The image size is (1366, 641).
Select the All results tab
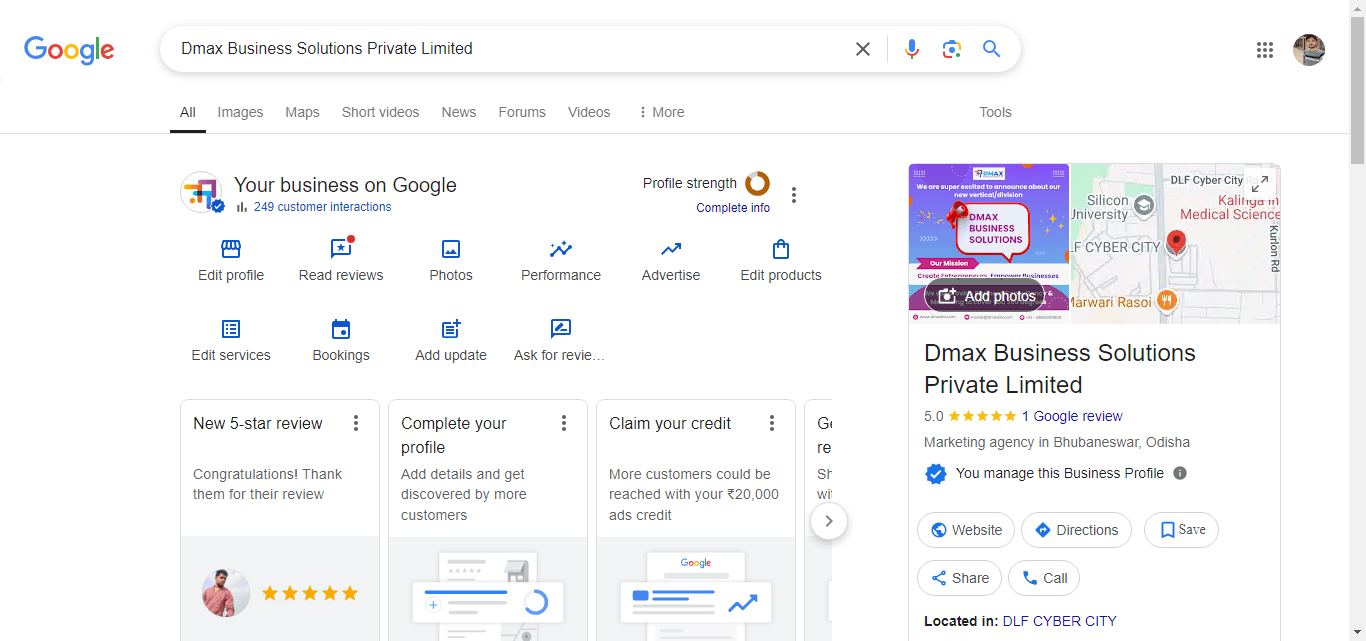pyautogui.click(x=188, y=112)
